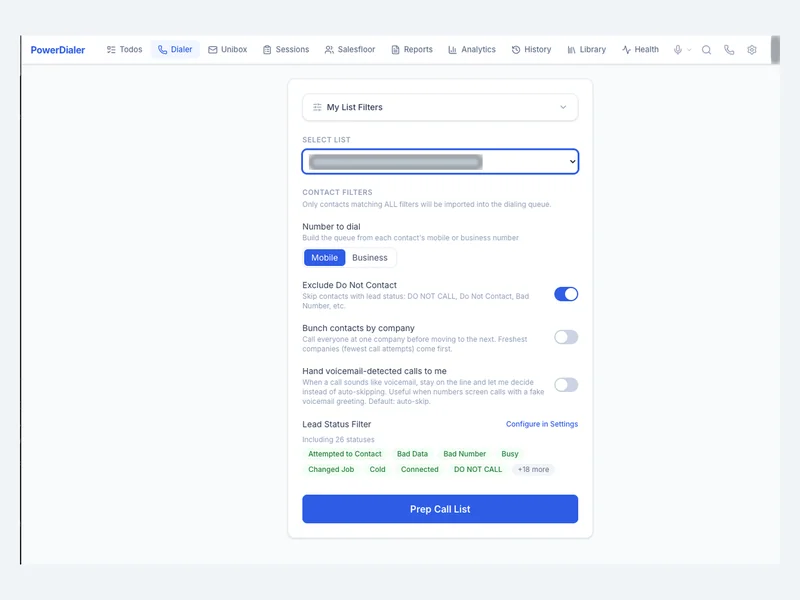
Task: Open the Select List dropdown
Action: [440, 162]
